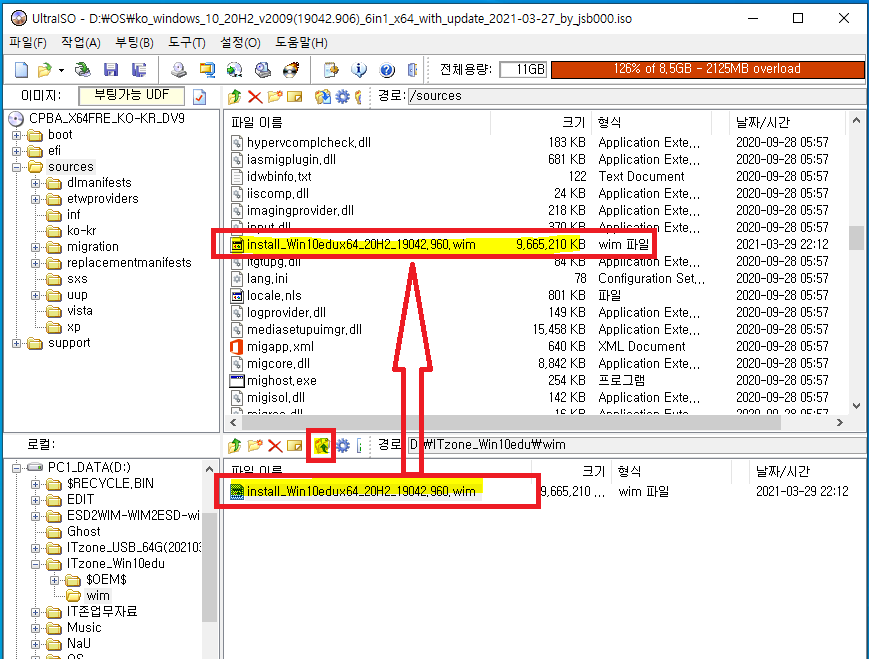Open an existing ISO file
The image size is (869, 659).
tap(44, 70)
